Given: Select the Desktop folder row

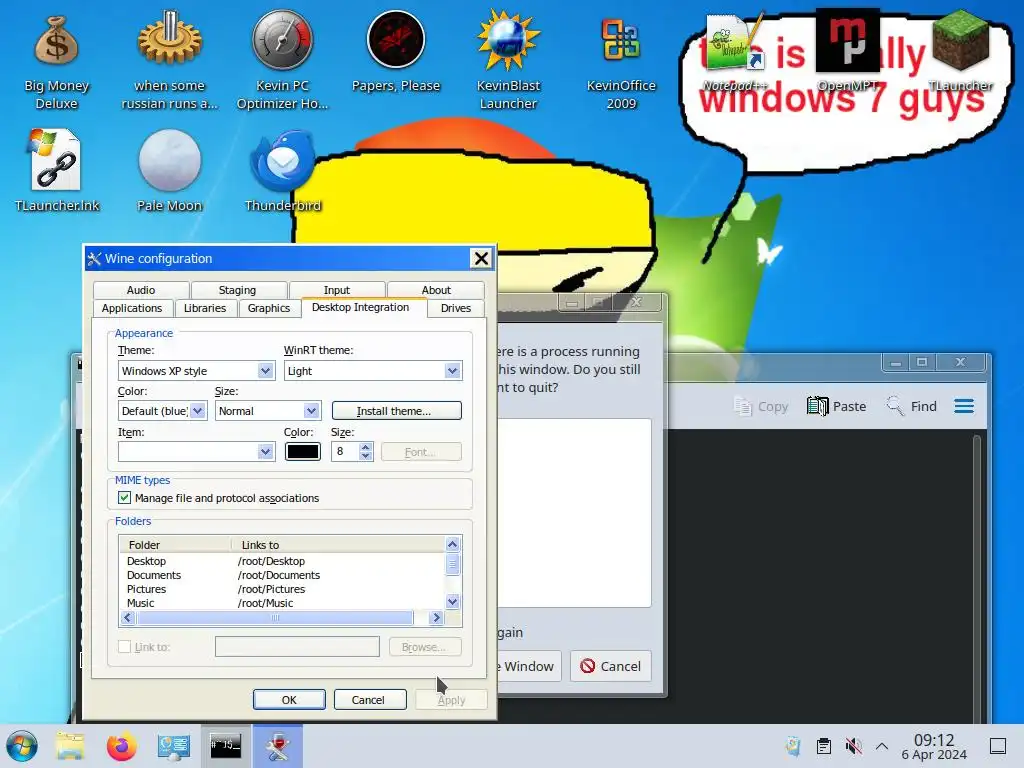Looking at the screenshot, I should (x=282, y=561).
